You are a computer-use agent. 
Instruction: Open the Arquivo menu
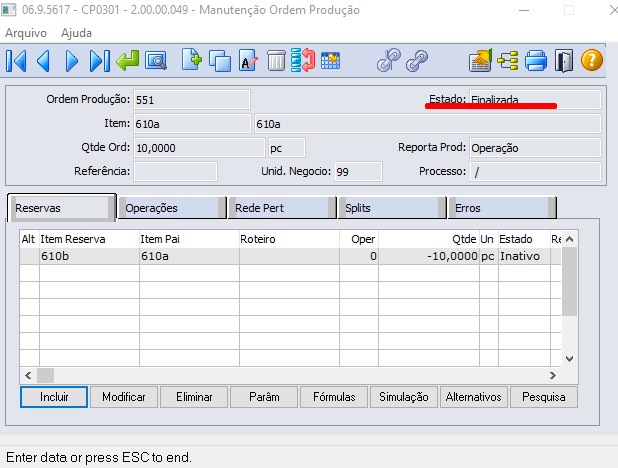tap(26, 33)
